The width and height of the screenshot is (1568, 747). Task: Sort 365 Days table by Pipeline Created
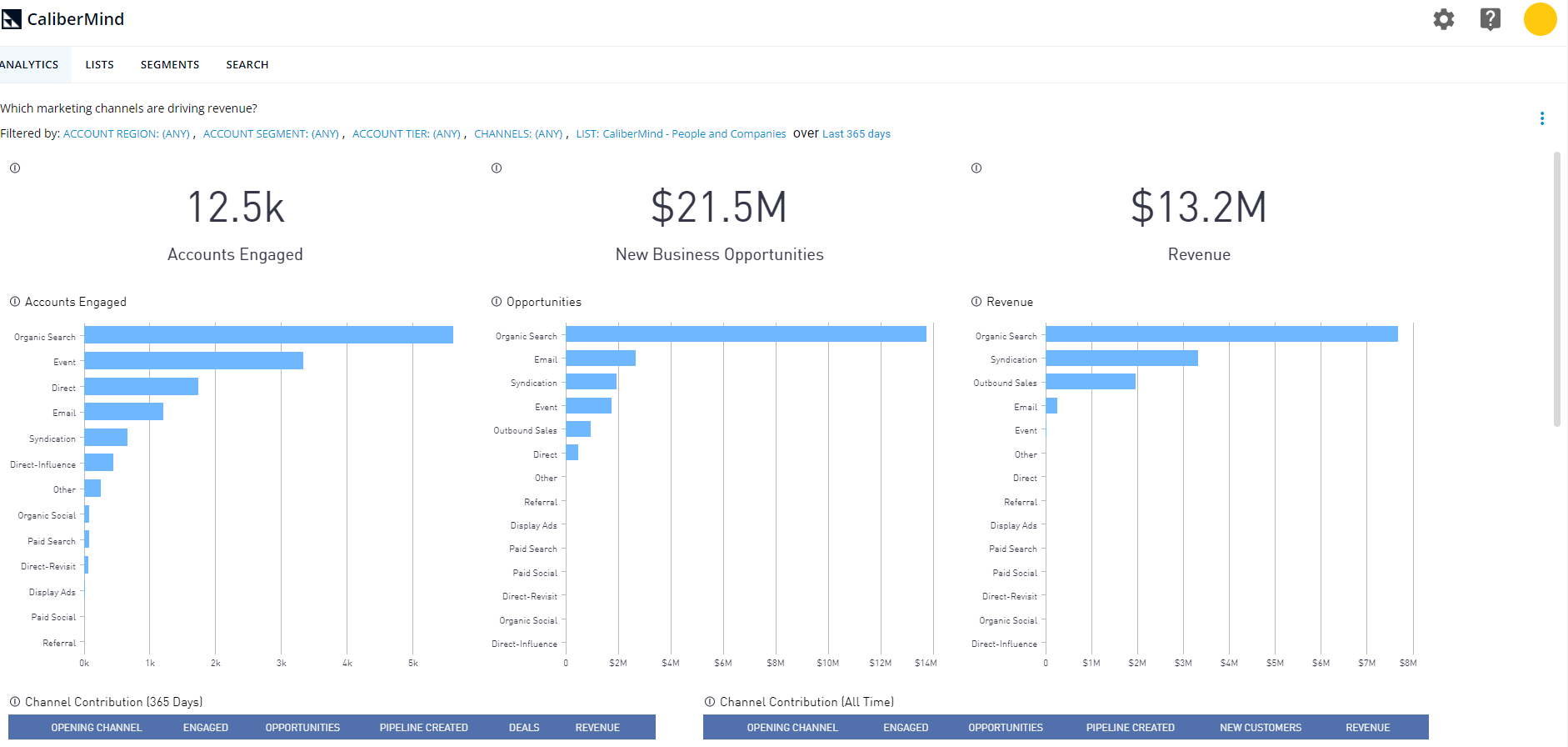coord(424,728)
